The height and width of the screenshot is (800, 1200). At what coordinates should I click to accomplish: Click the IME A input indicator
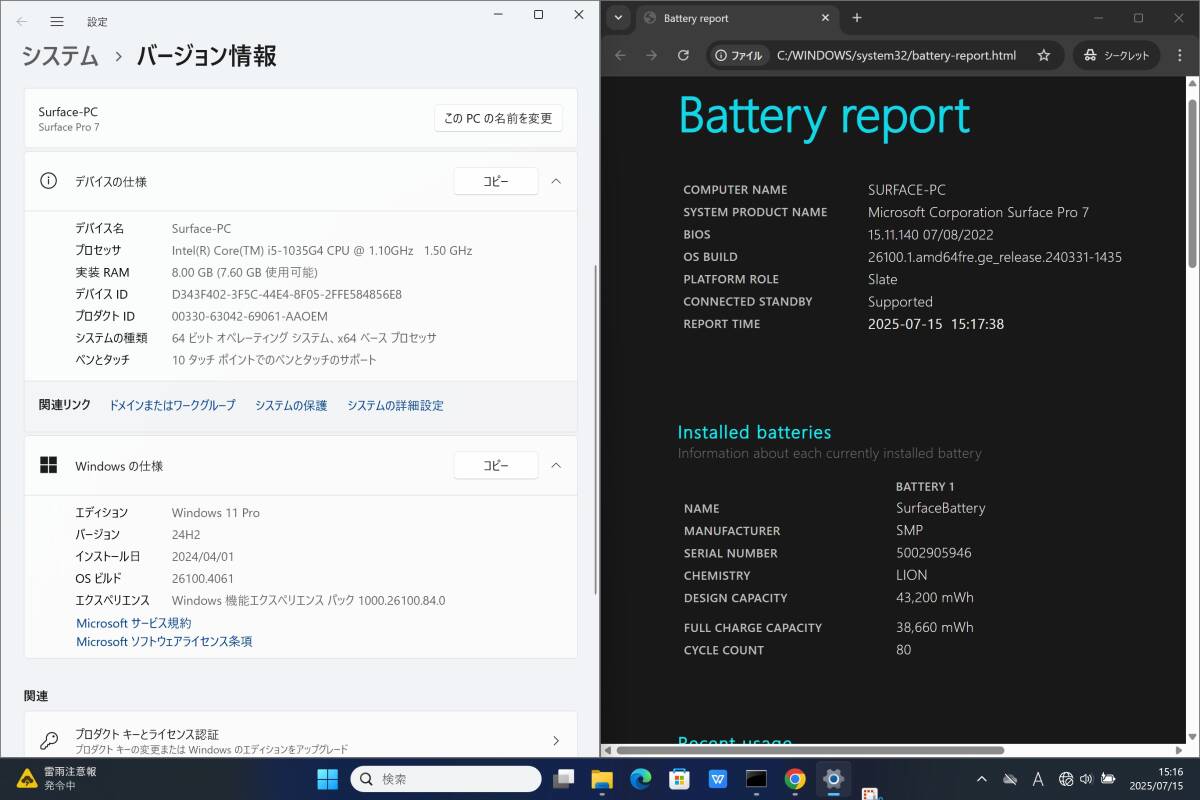point(1038,778)
